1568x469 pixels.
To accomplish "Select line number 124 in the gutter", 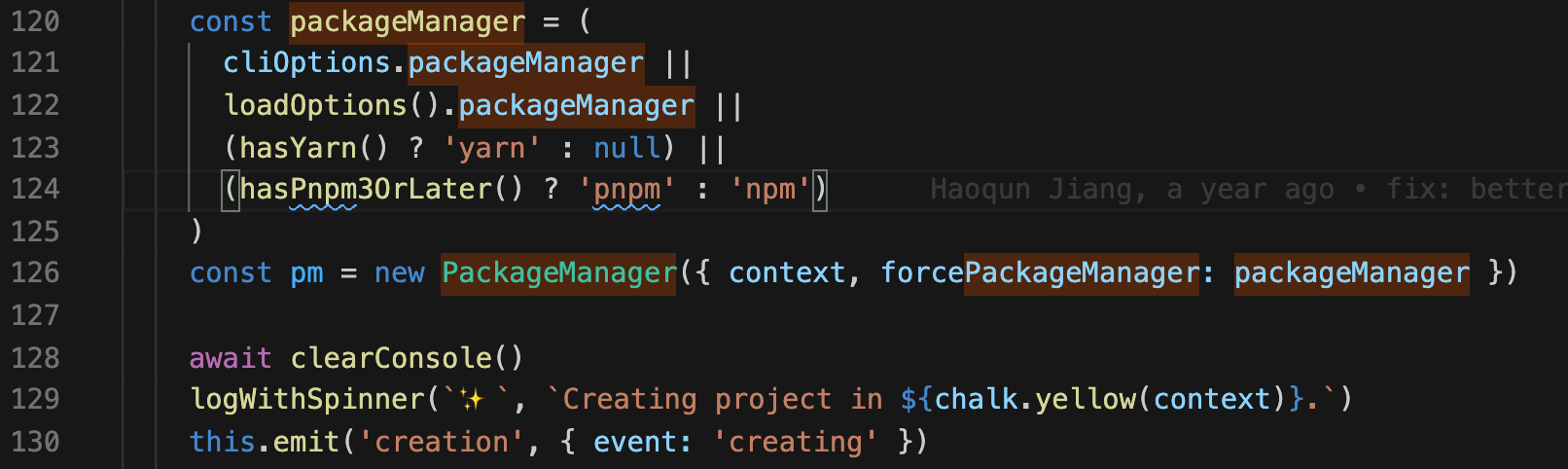I will tap(35, 189).
